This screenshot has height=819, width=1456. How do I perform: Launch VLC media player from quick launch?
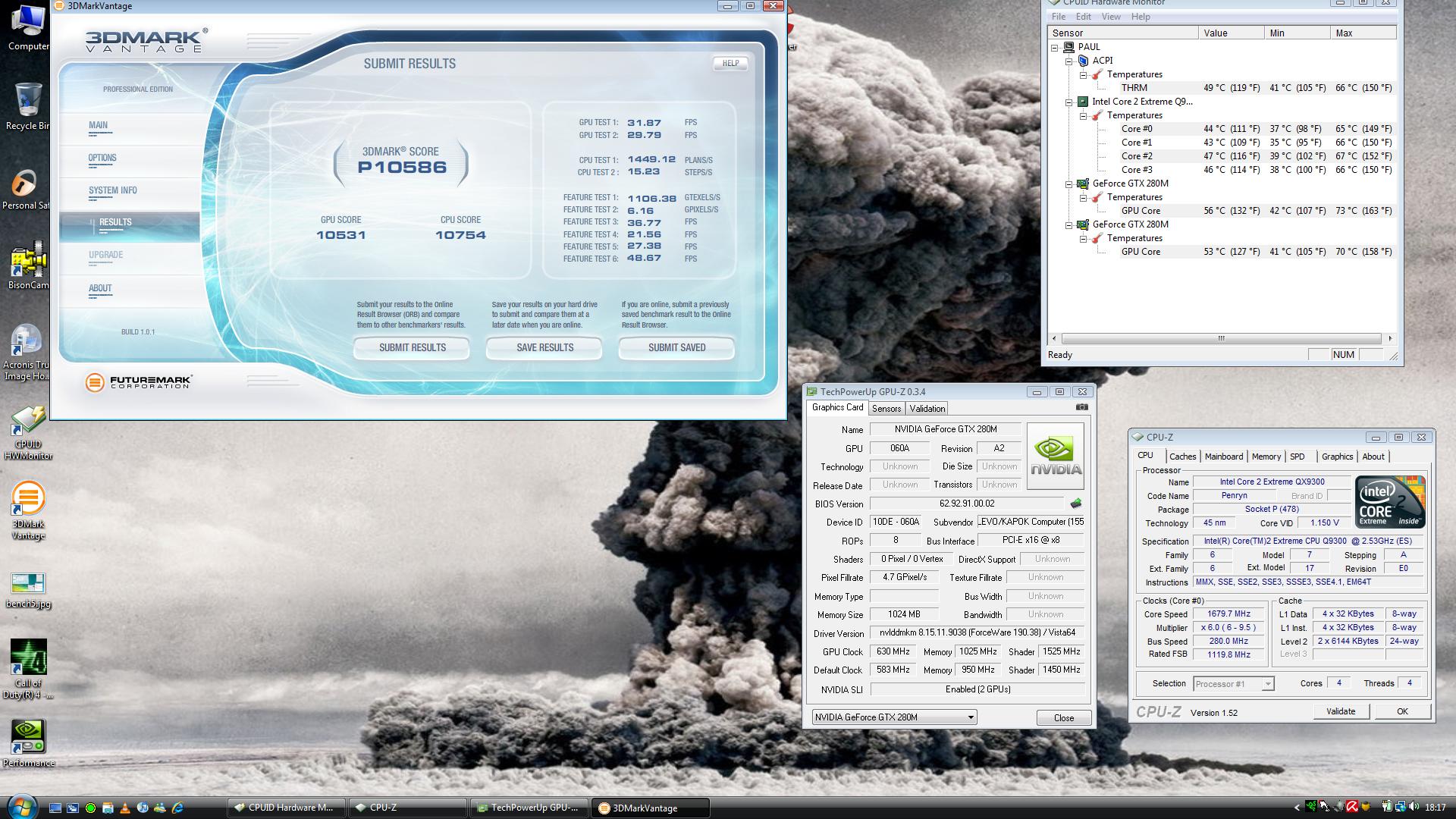click(125, 808)
